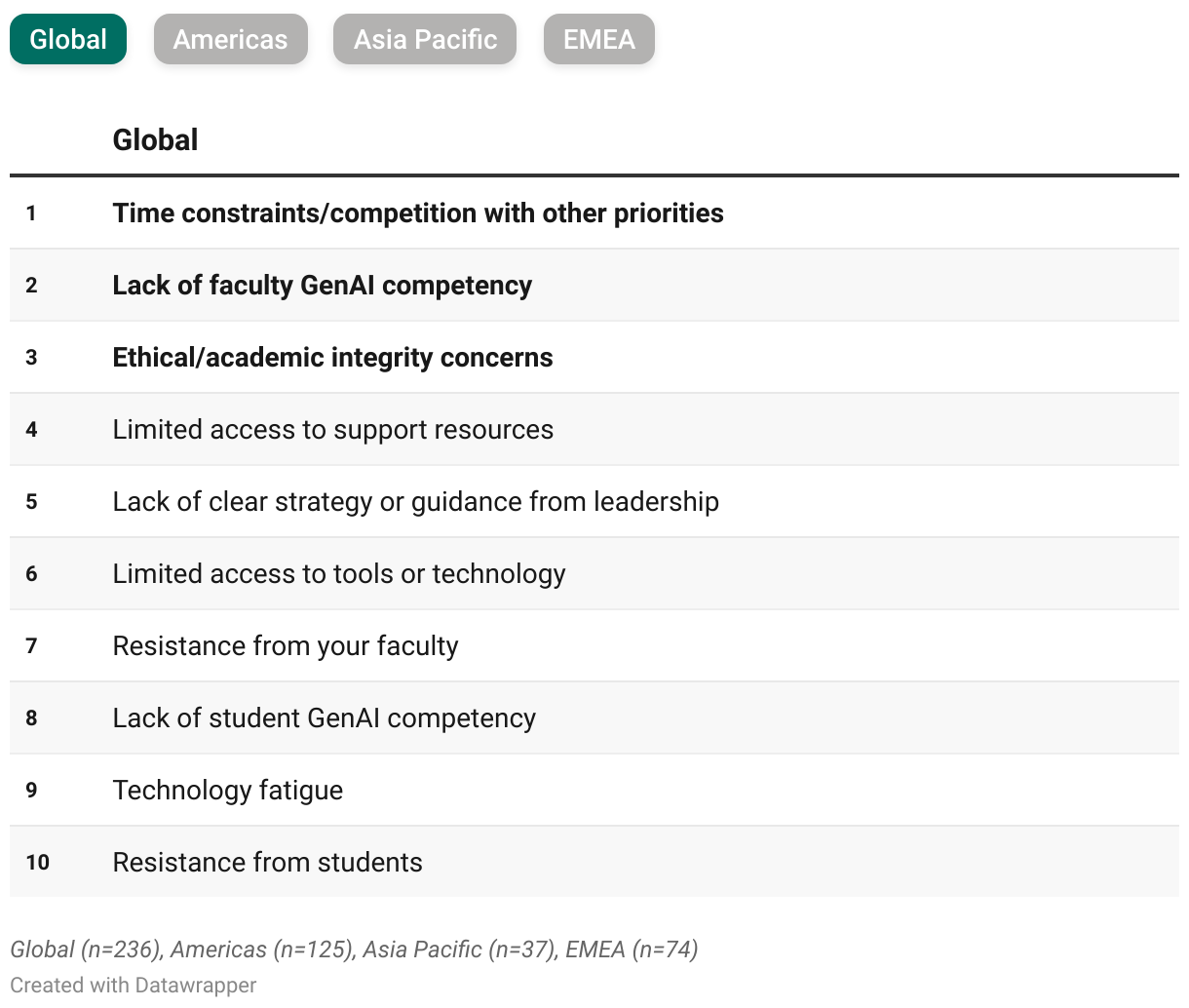This screenshot has height=1008, width=1189.
Task: Click rank number 5 cell
Action: point(31,501)
